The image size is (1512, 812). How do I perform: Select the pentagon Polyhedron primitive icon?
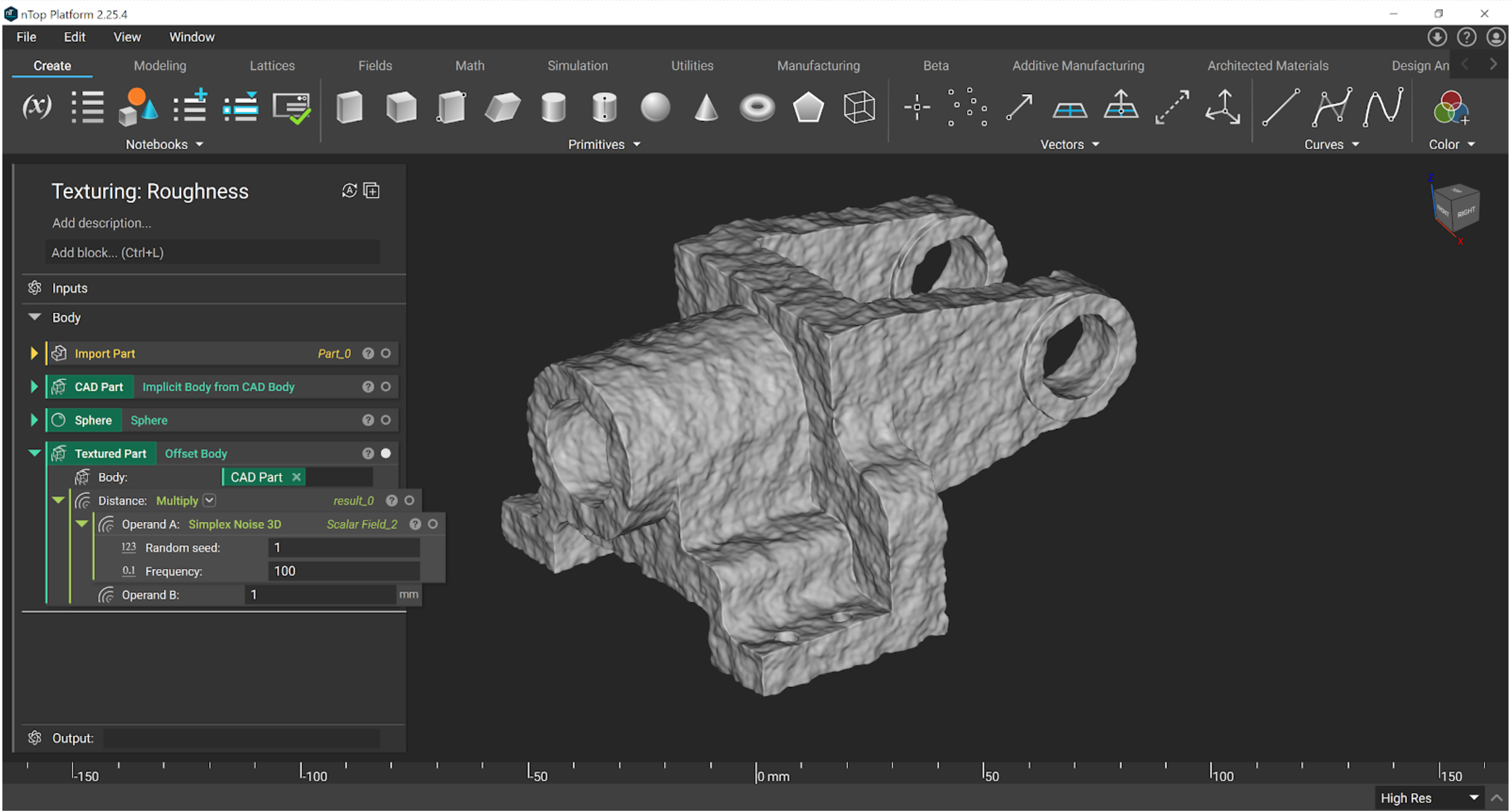click(x=809, y=107)
